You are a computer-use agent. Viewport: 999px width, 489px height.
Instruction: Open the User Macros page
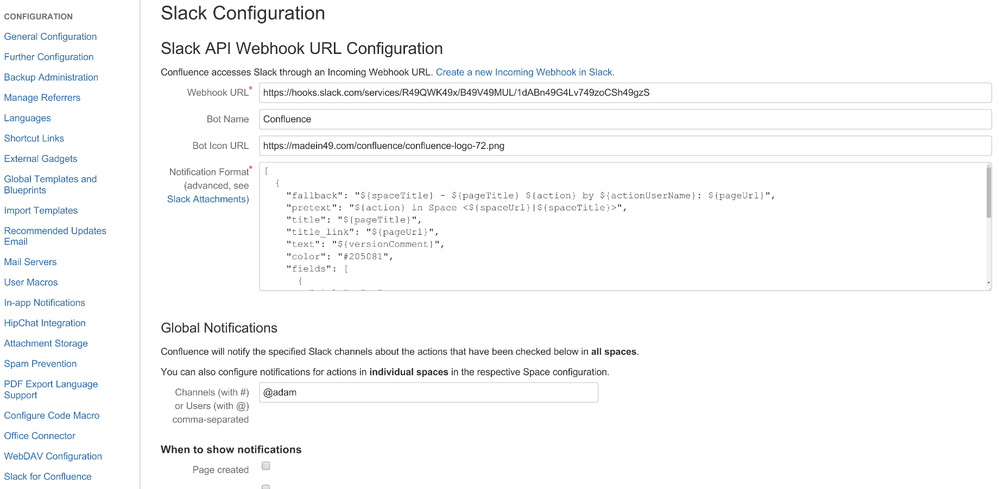click(x=31, y=283)
